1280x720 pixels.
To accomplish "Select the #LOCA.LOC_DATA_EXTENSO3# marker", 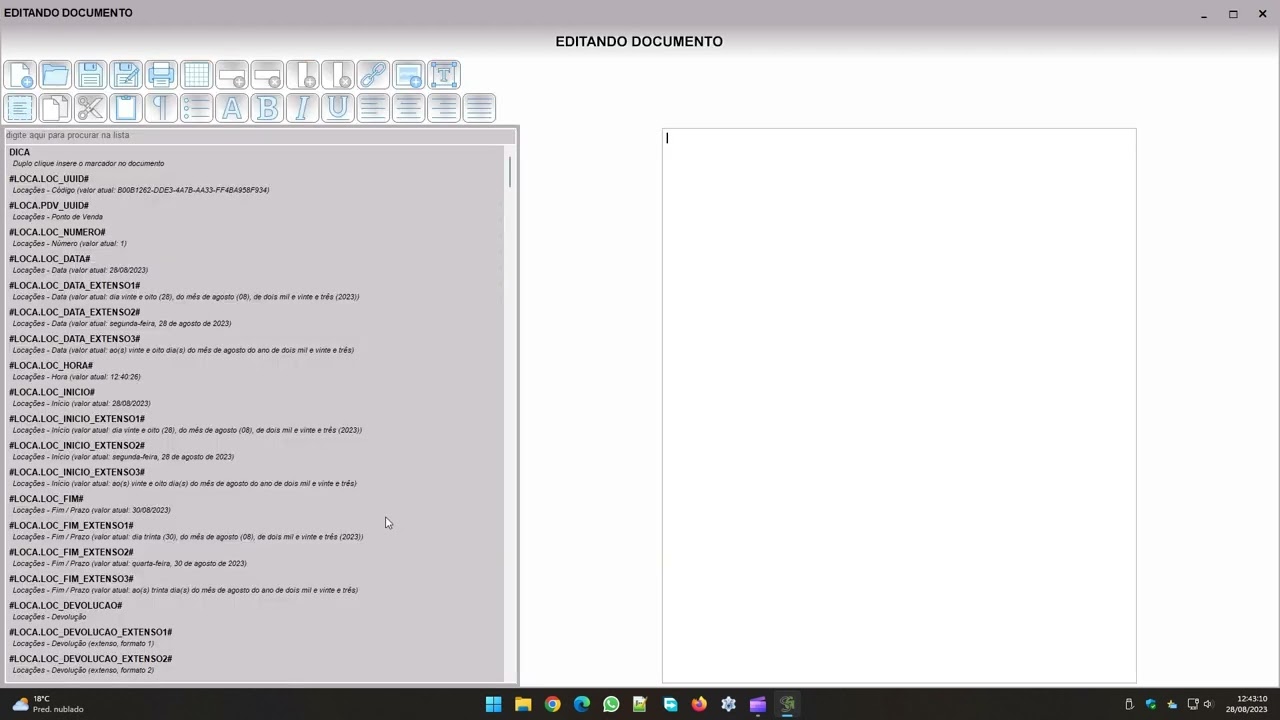I will [255, 344].
